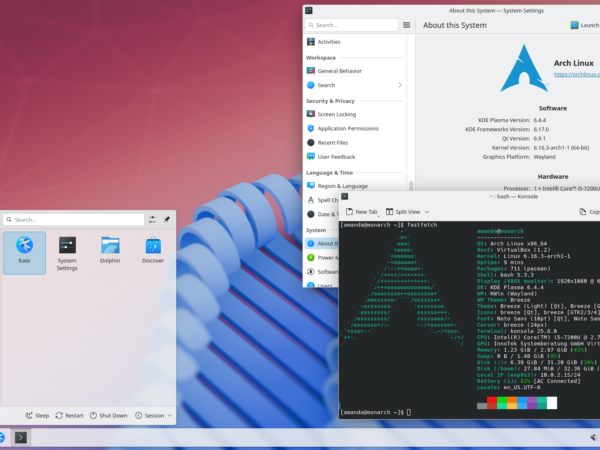The height and width of the screenshot is (450, 600).
Task: Open Discover software center
Action: [153, 253]
